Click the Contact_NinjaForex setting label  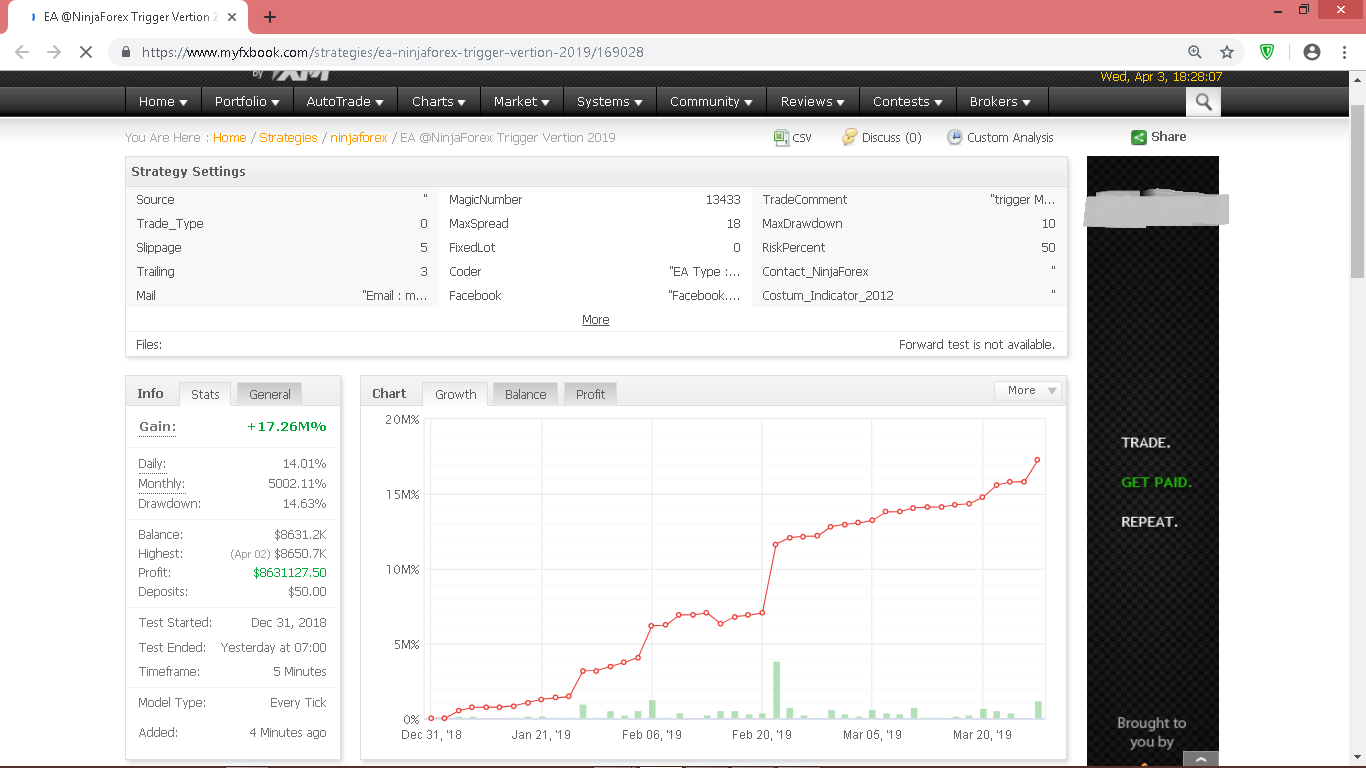tap(815, 272)
